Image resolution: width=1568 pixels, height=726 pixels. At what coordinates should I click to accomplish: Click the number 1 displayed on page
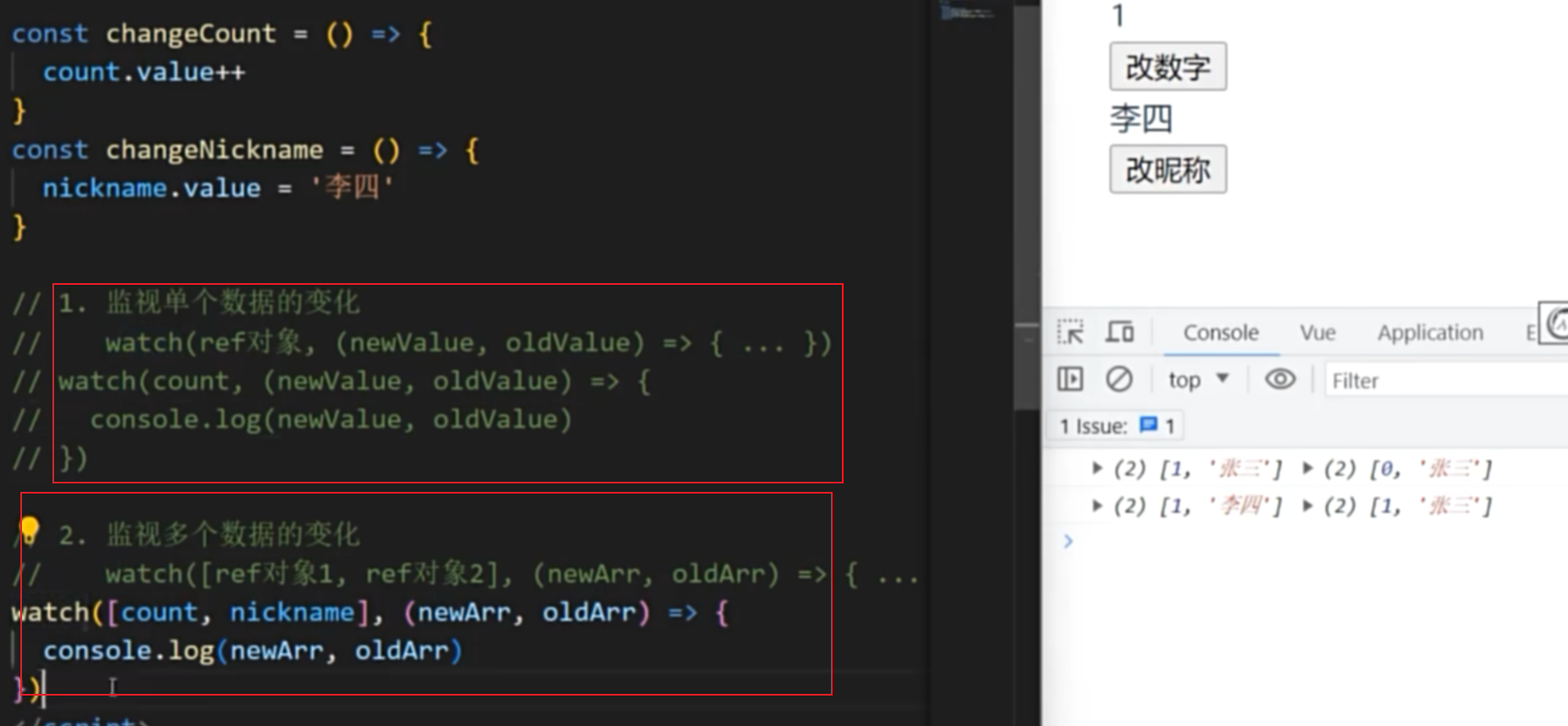(1118, 15)
